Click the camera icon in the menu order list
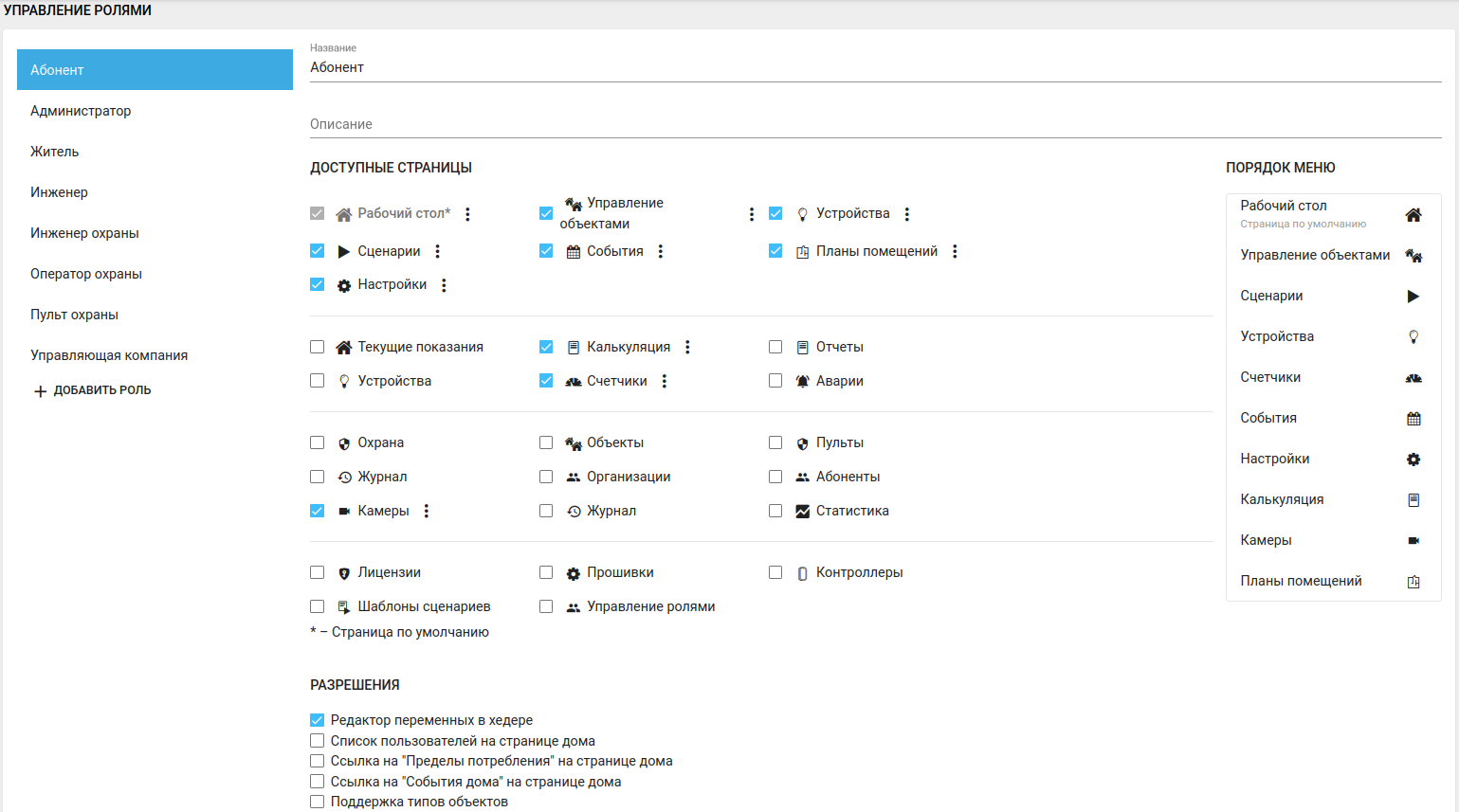This screenshot has width=1459, height=812. pos(1413,541)
